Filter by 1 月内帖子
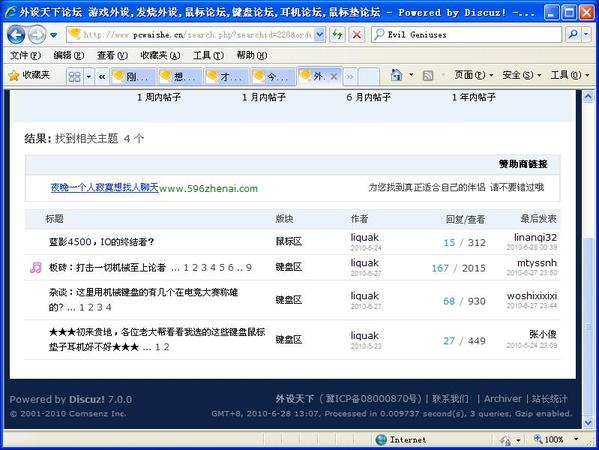The height and width of the screenshot is (450, 599). [264, 97]
